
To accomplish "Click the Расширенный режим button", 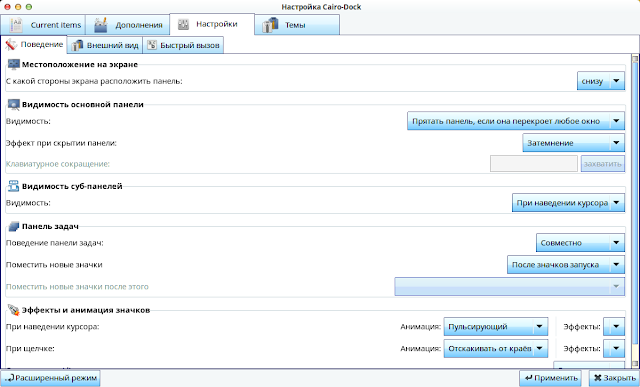I will pyautogui.click(x=50, y=378).
